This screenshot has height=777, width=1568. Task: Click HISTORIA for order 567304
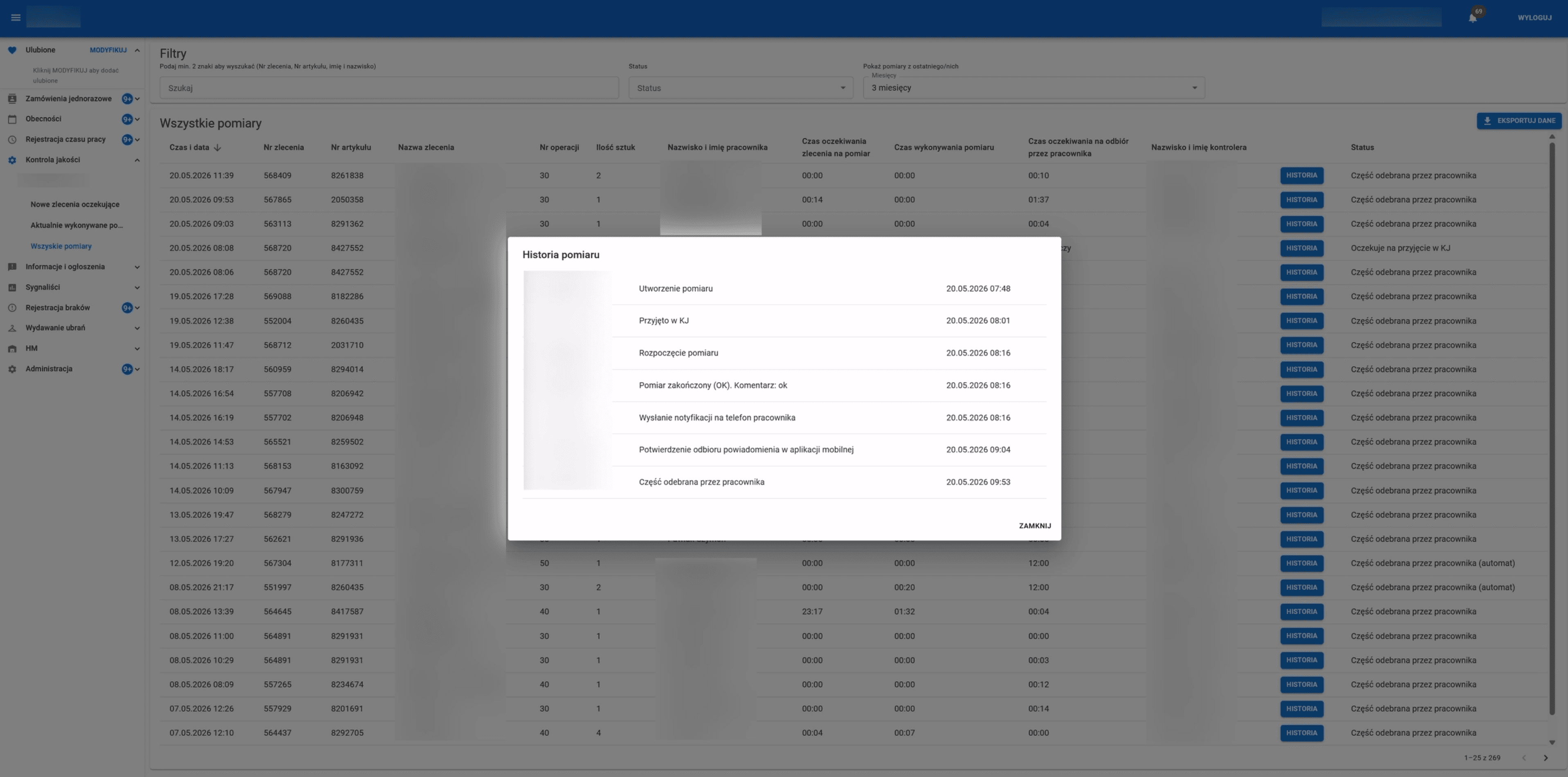tap(1301, 563)
